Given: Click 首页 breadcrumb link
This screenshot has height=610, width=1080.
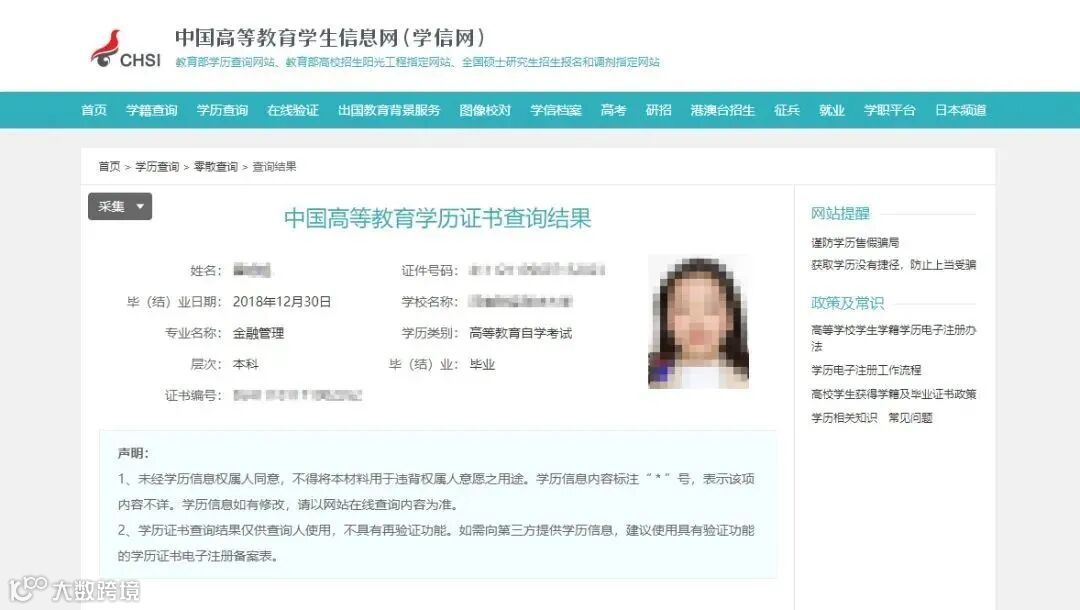Looking at the screenshot, I should tap(109, 167).
